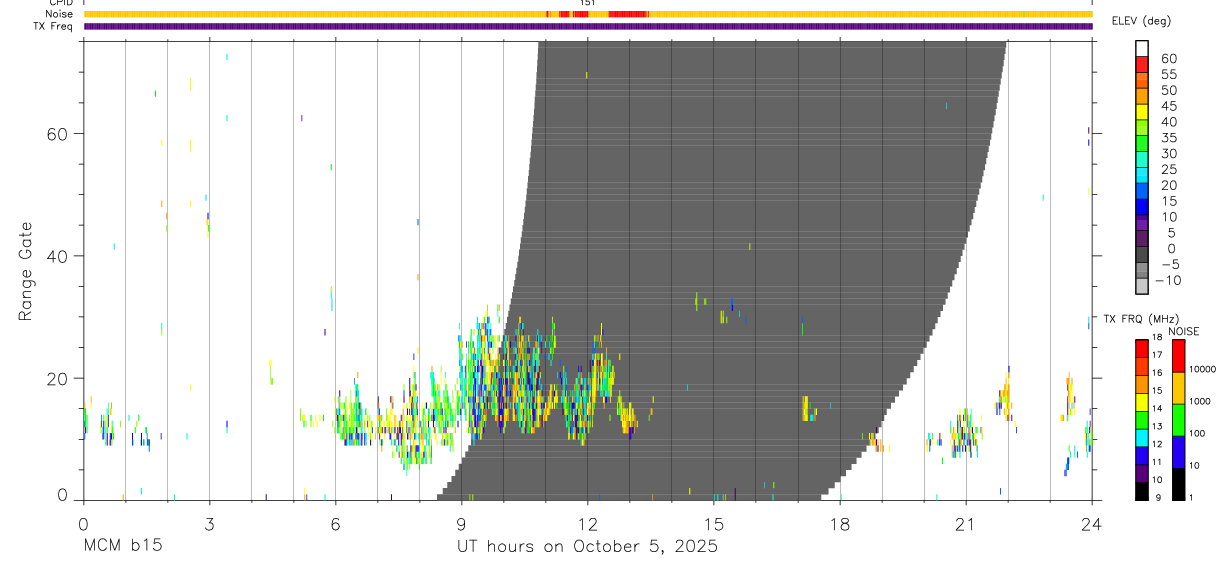
Task: Click the red NOISE legend segment above 10000
Action: click(1179, 355)
